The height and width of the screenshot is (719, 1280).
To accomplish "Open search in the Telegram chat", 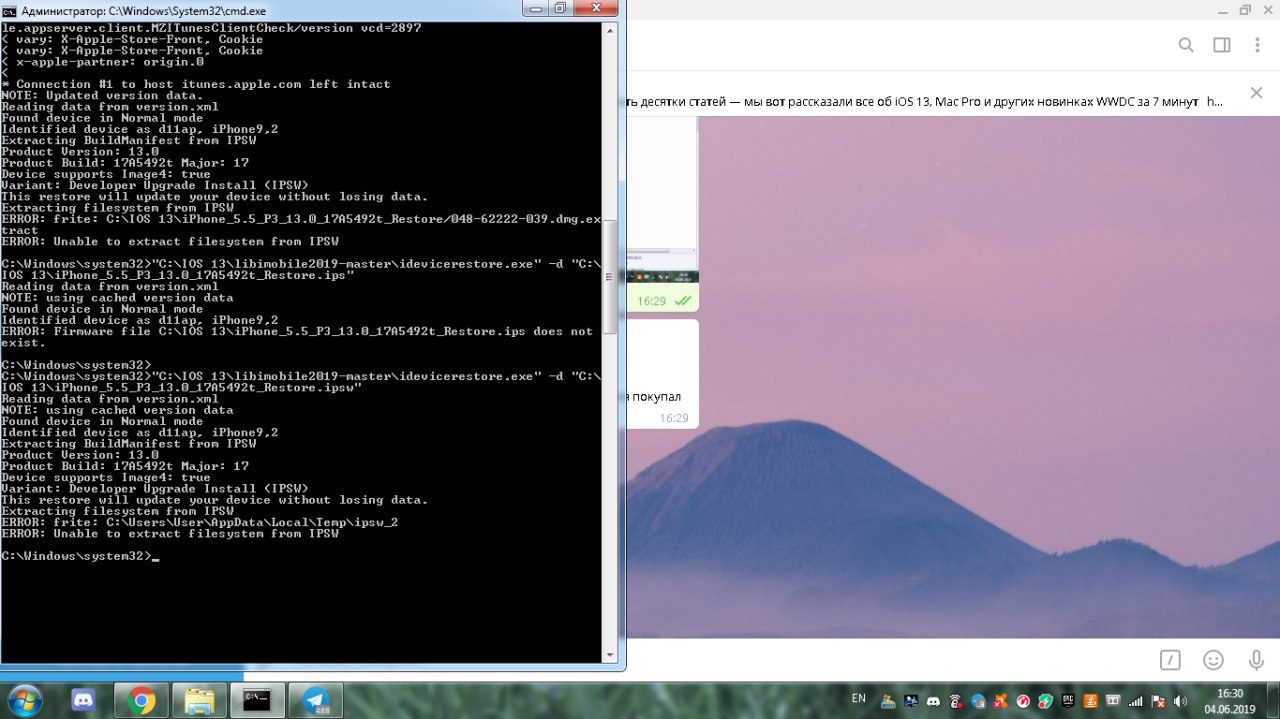I will pyautogui.click(x=1186, y=45).
